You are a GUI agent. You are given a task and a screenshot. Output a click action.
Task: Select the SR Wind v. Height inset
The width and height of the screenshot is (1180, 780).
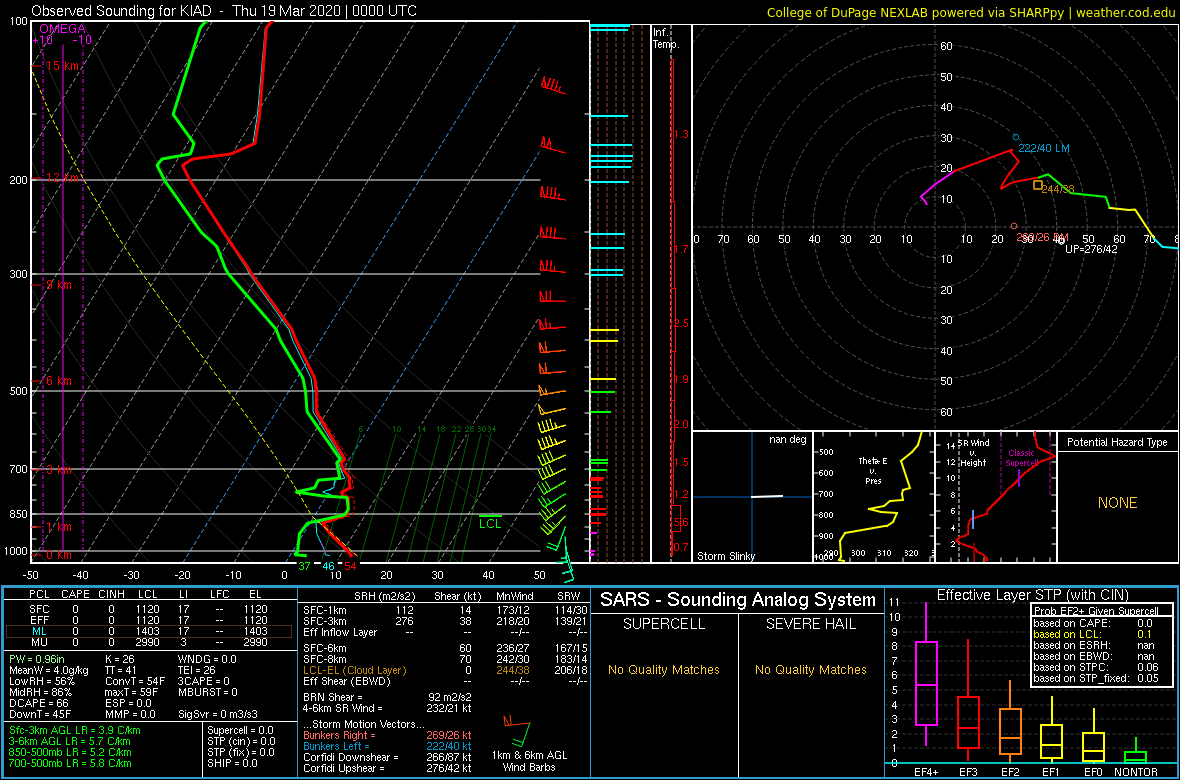(x=996, y=496)
